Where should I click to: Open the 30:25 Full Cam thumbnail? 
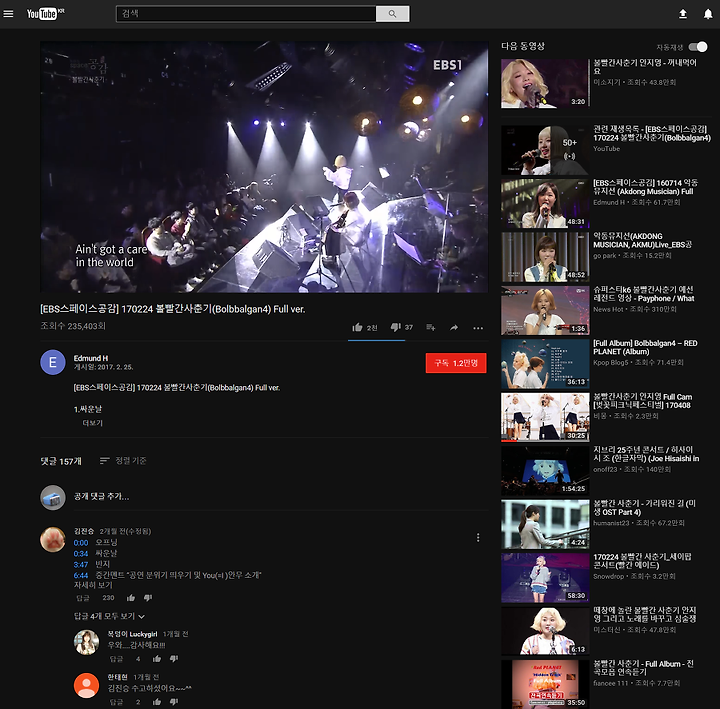(545, 417)
